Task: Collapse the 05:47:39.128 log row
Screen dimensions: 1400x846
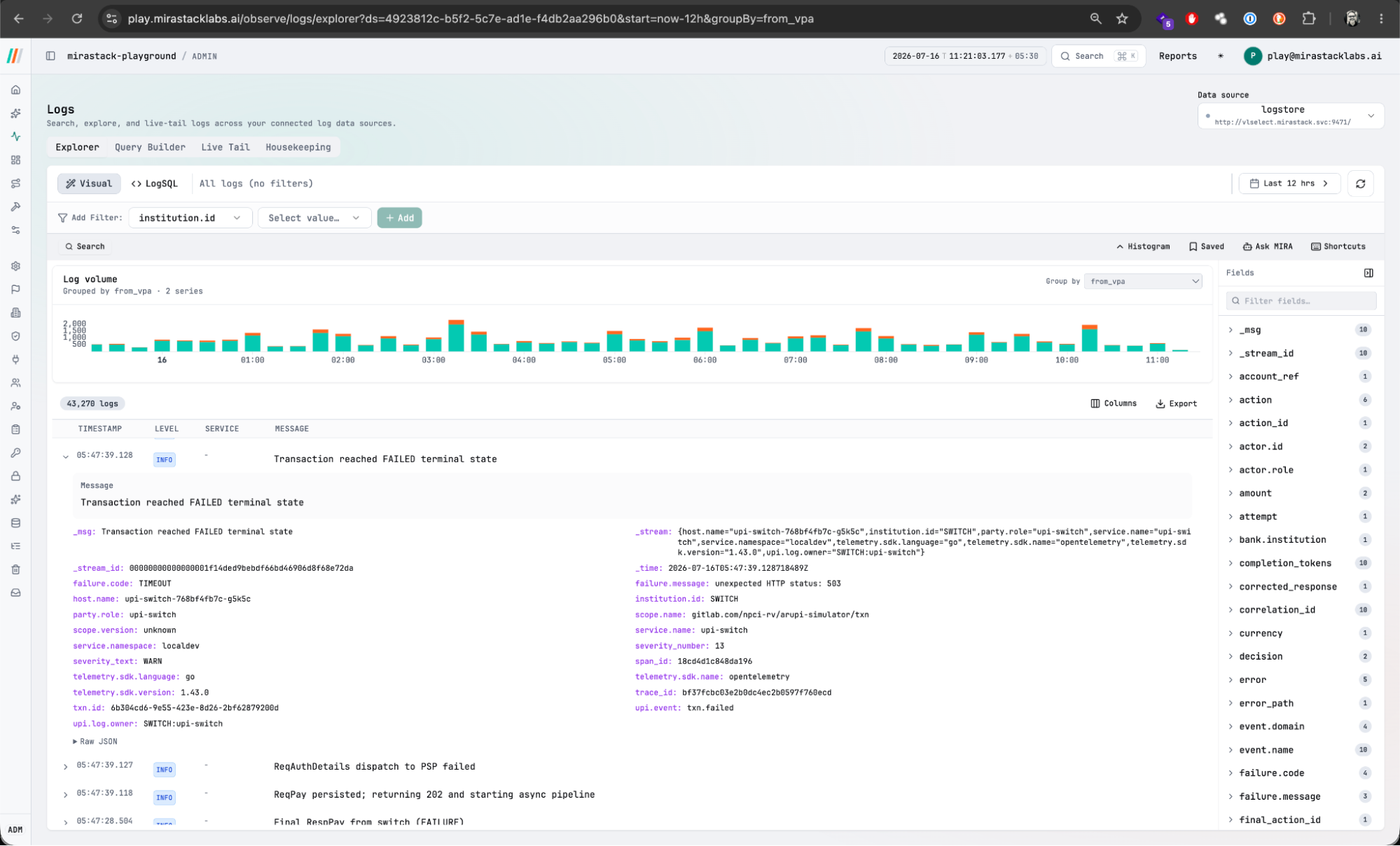Action: (x=66, y=457)
